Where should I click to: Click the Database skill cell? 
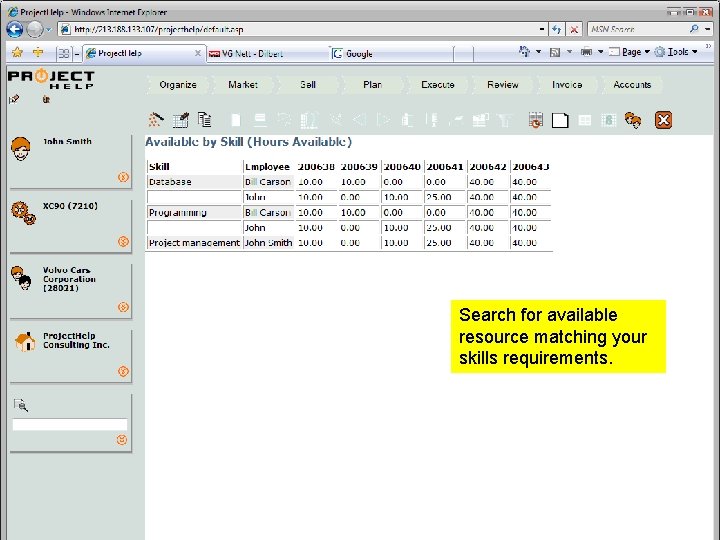coord(194,182)
